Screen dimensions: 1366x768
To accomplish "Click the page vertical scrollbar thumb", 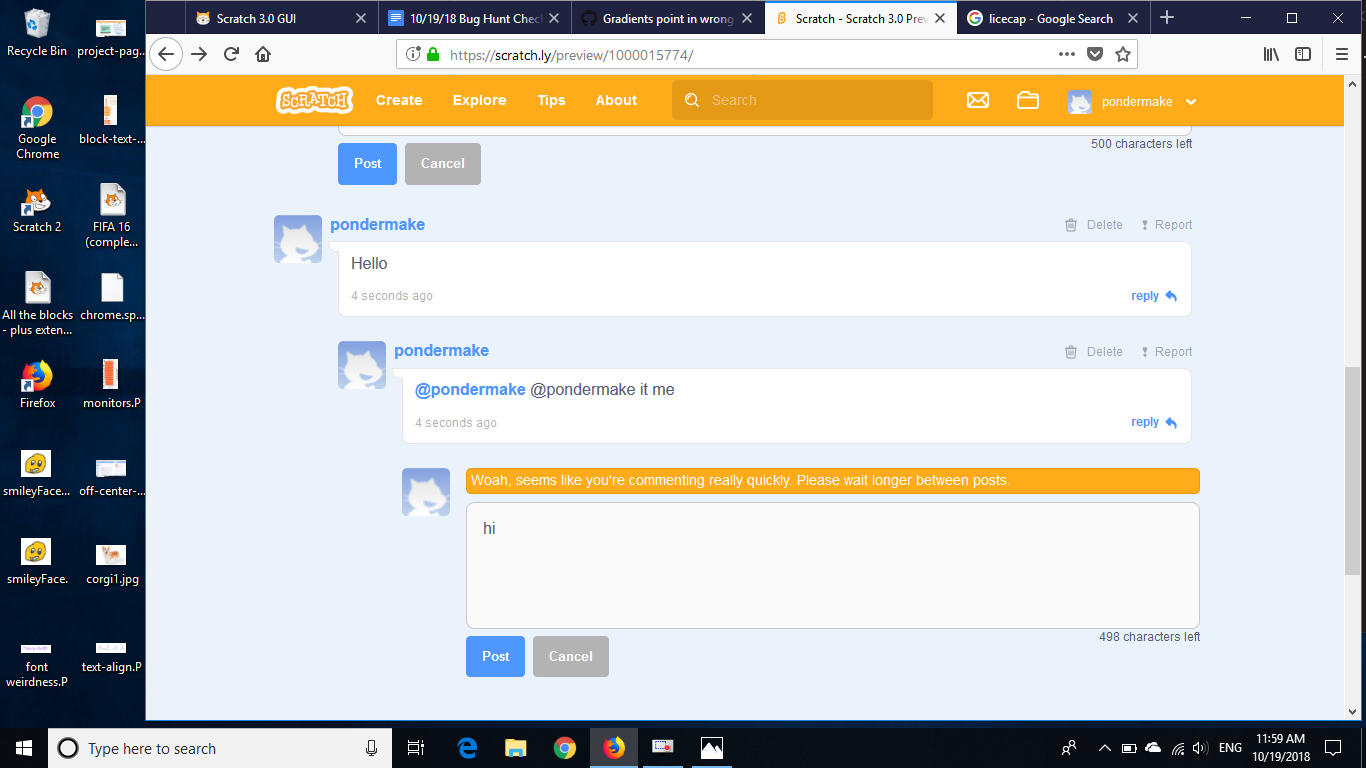I will click(1353, 470).
